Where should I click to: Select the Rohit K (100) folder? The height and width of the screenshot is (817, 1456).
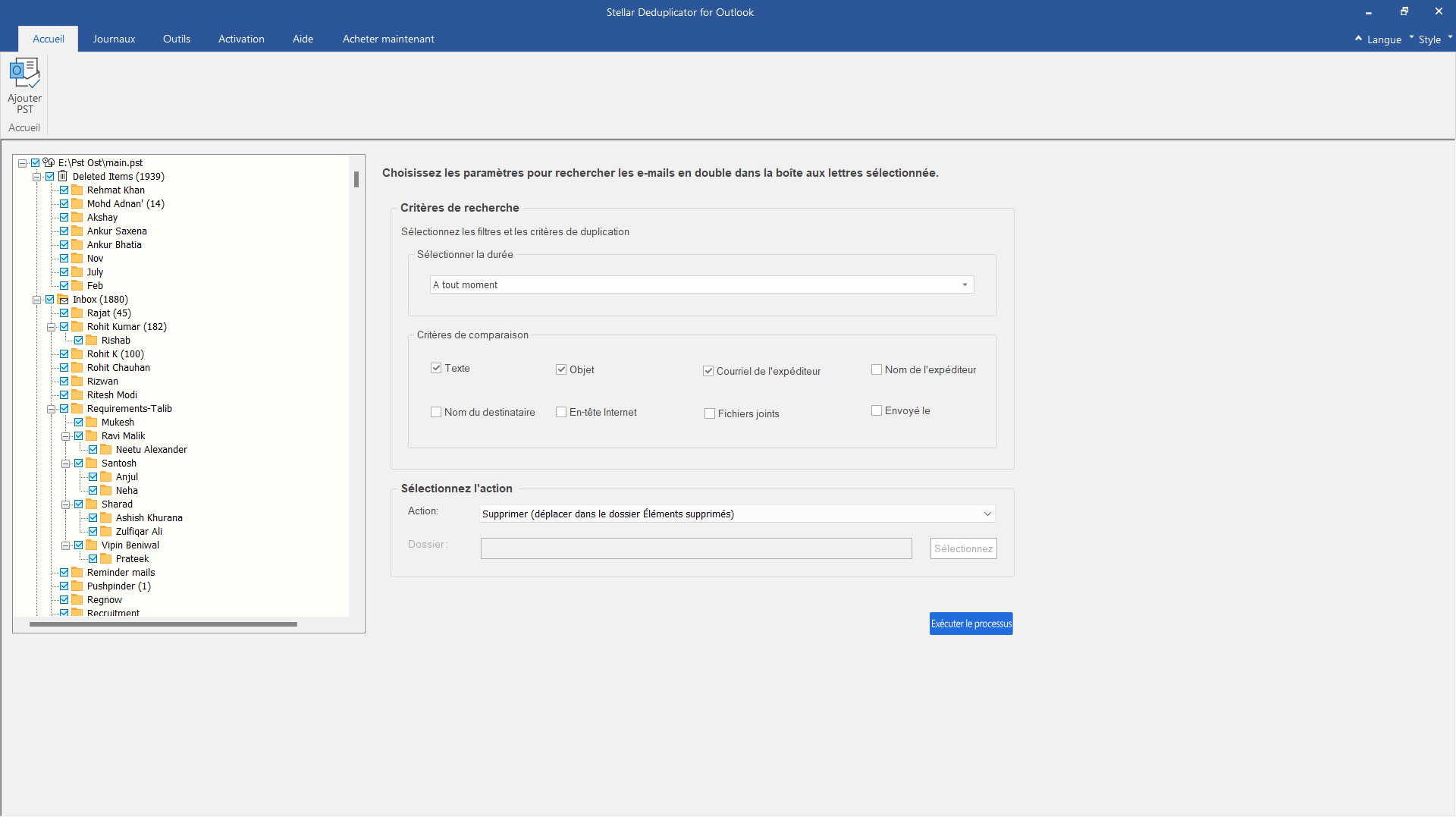tap(115, 354)
